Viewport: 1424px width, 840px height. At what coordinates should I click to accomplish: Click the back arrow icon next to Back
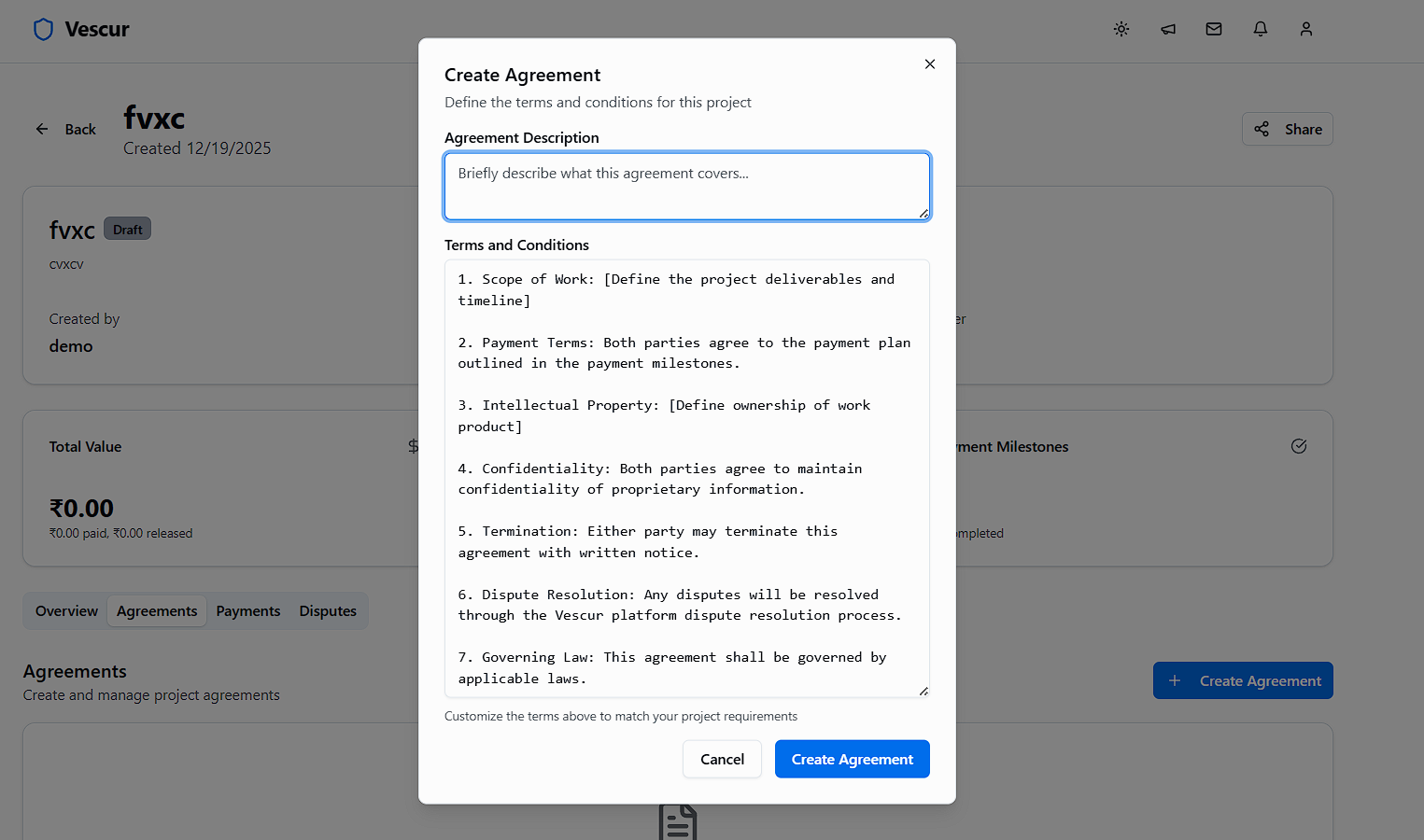click(42, 129)
